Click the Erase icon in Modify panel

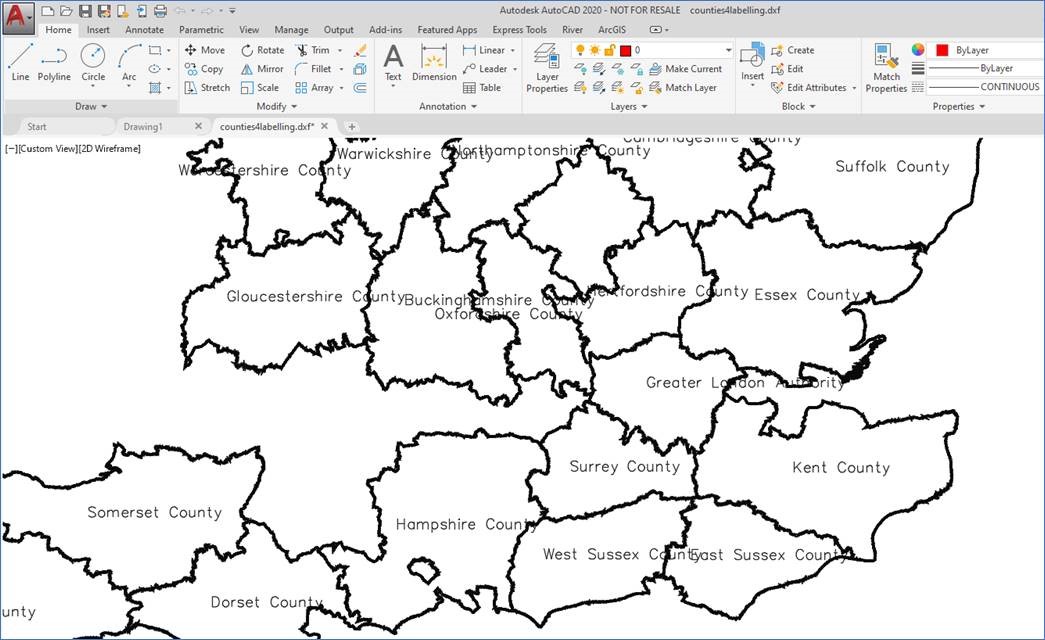pos(361,50)
